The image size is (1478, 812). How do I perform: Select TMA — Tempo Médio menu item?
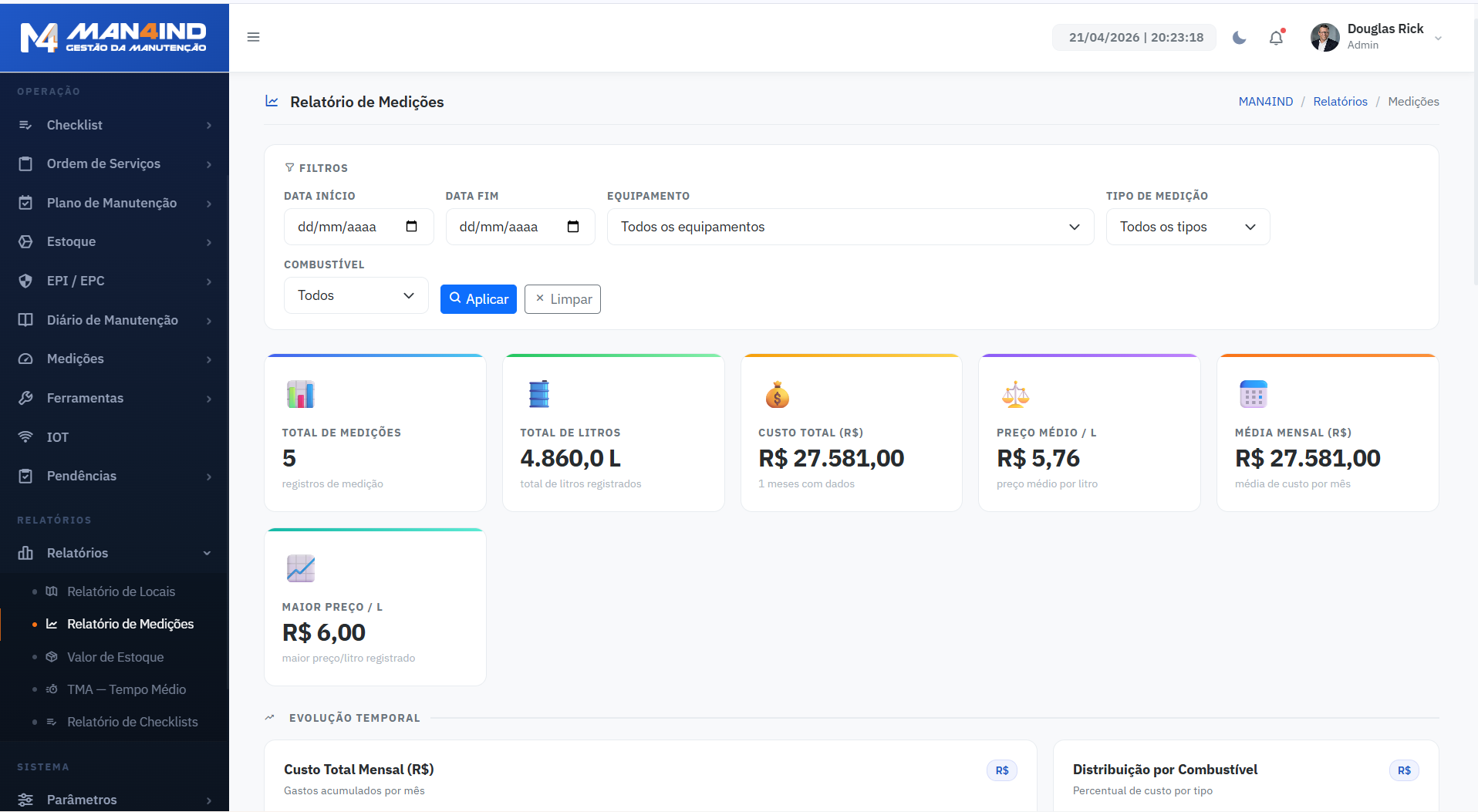[x=126, y=689]
